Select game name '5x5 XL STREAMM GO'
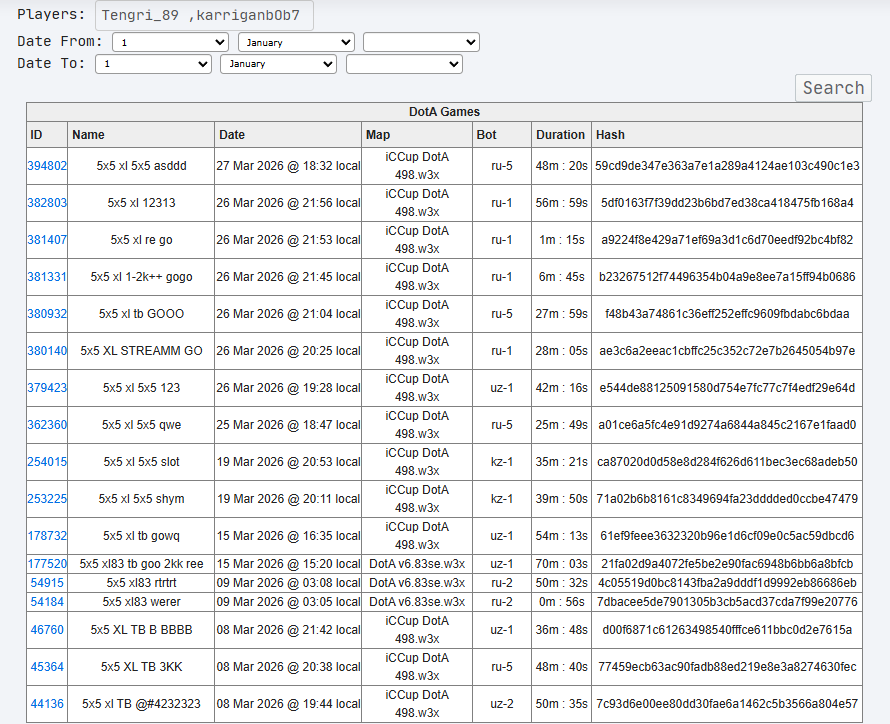890x724 pixels. click(141, 351)
